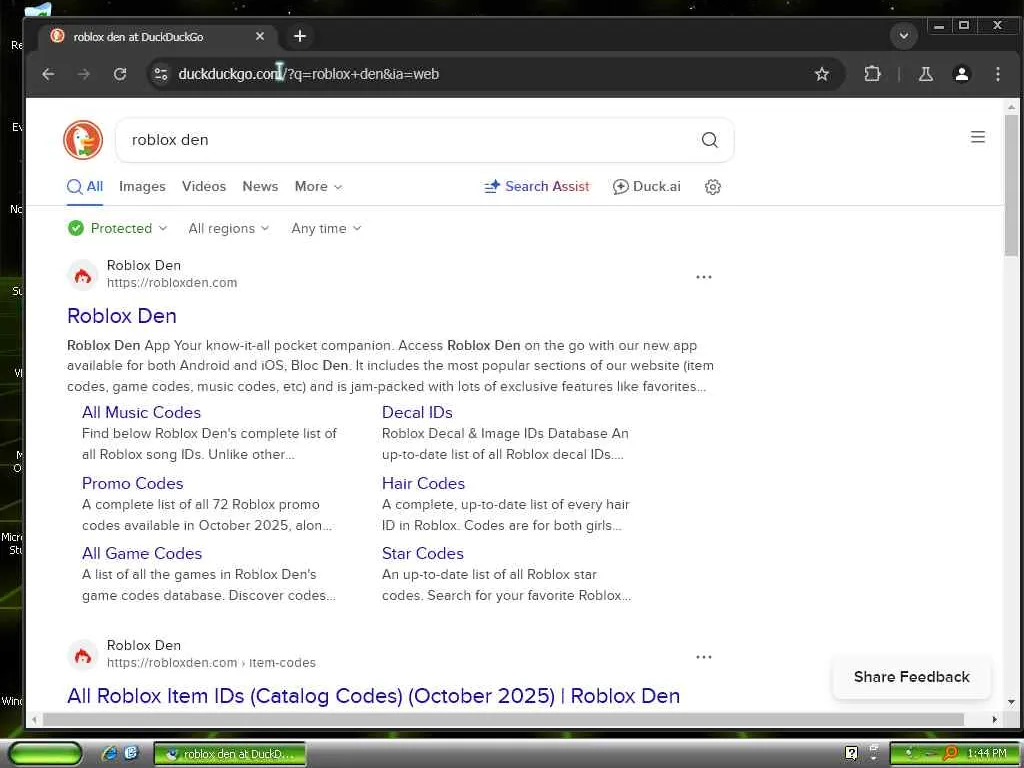Open the tab search dropdown arrow
The image size is (1024, 768).
(904, 35)
